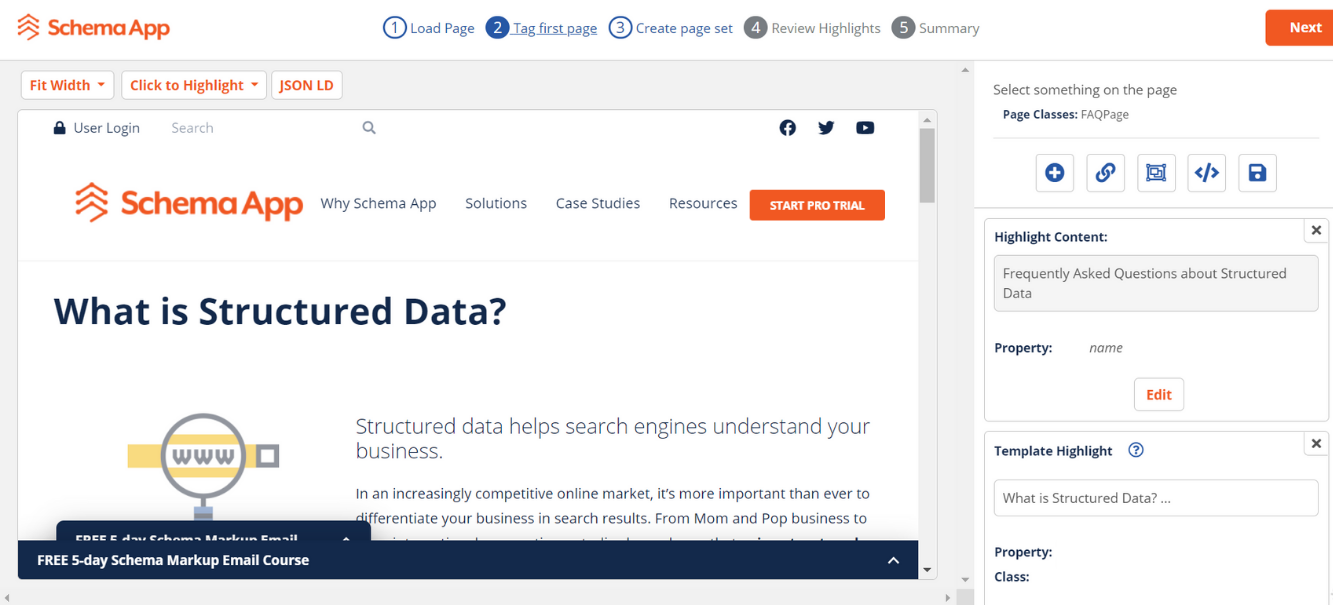Click the code markup editor icon
The height and width of the screenshot is (605, 1333).
tap(1206, 172)
